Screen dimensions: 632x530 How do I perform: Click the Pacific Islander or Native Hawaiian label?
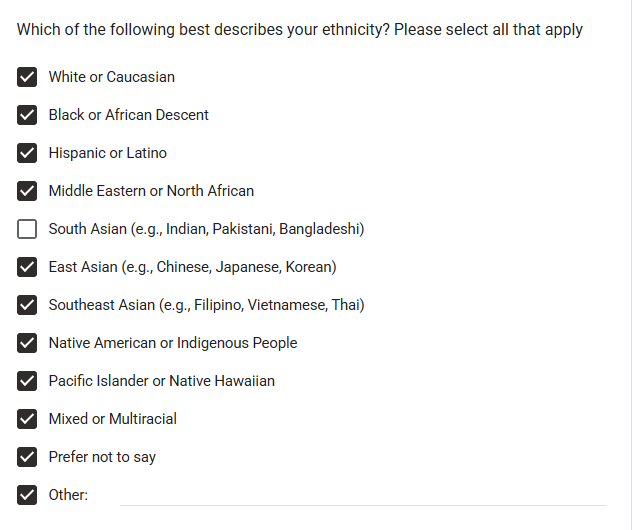(x=161, y=381)
